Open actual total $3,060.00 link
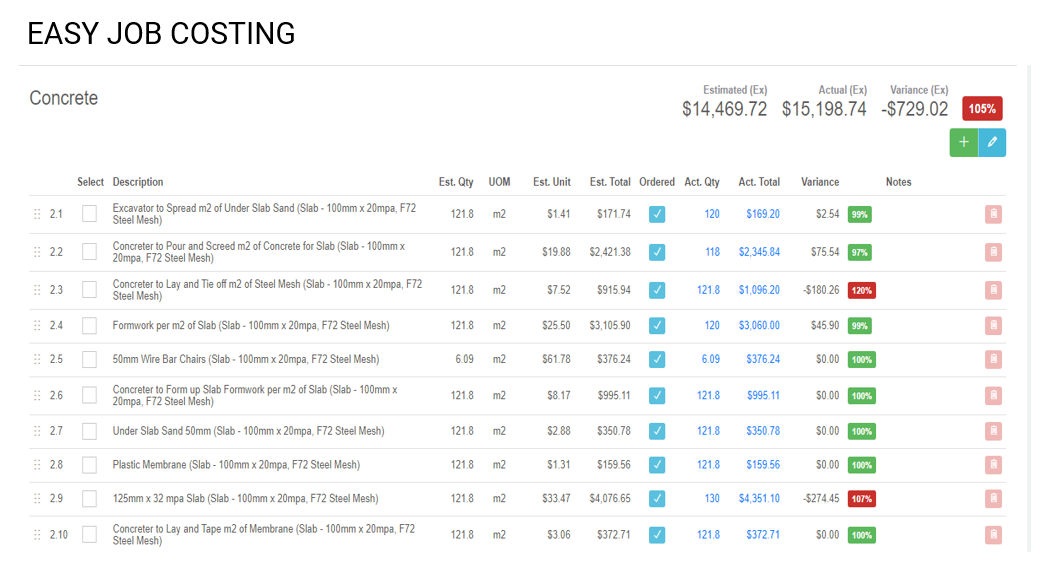Screen dimensions: 1061x575 tap(759, 325)
